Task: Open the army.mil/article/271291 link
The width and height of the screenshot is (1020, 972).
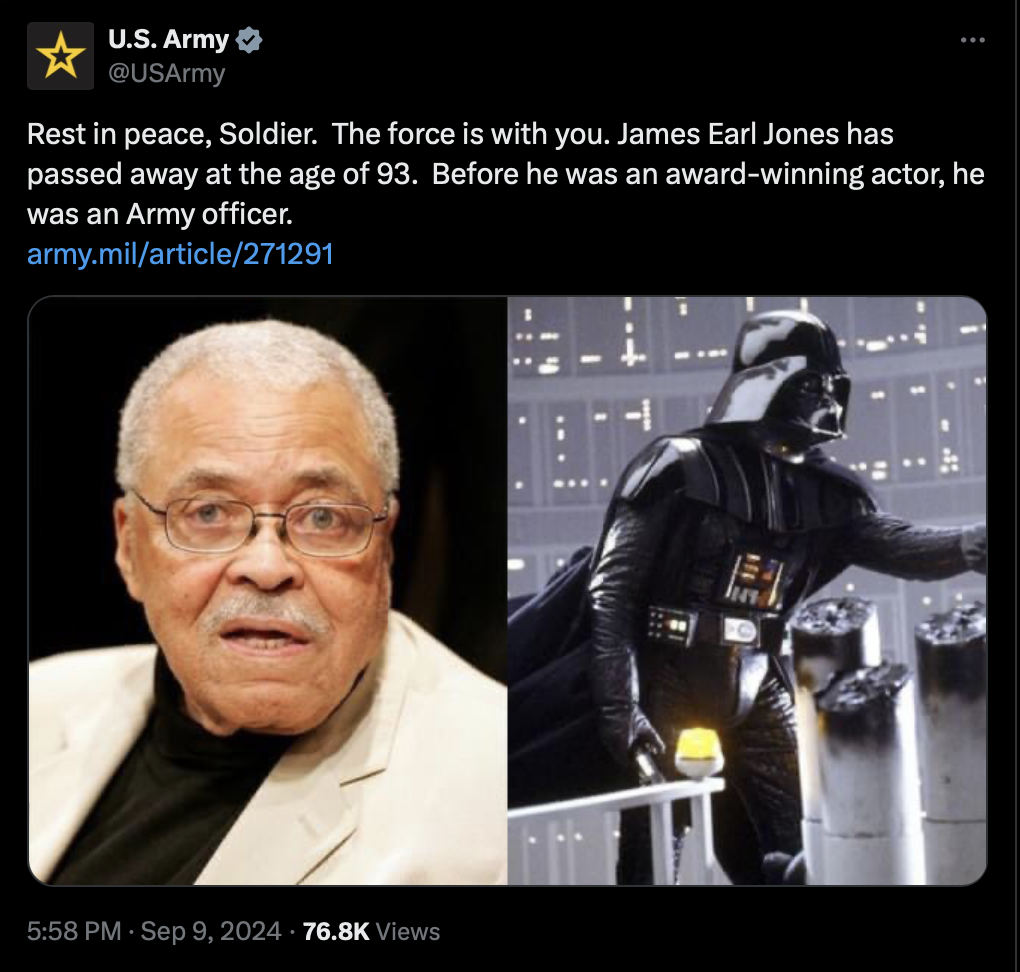Action: (x=180, y=254)
